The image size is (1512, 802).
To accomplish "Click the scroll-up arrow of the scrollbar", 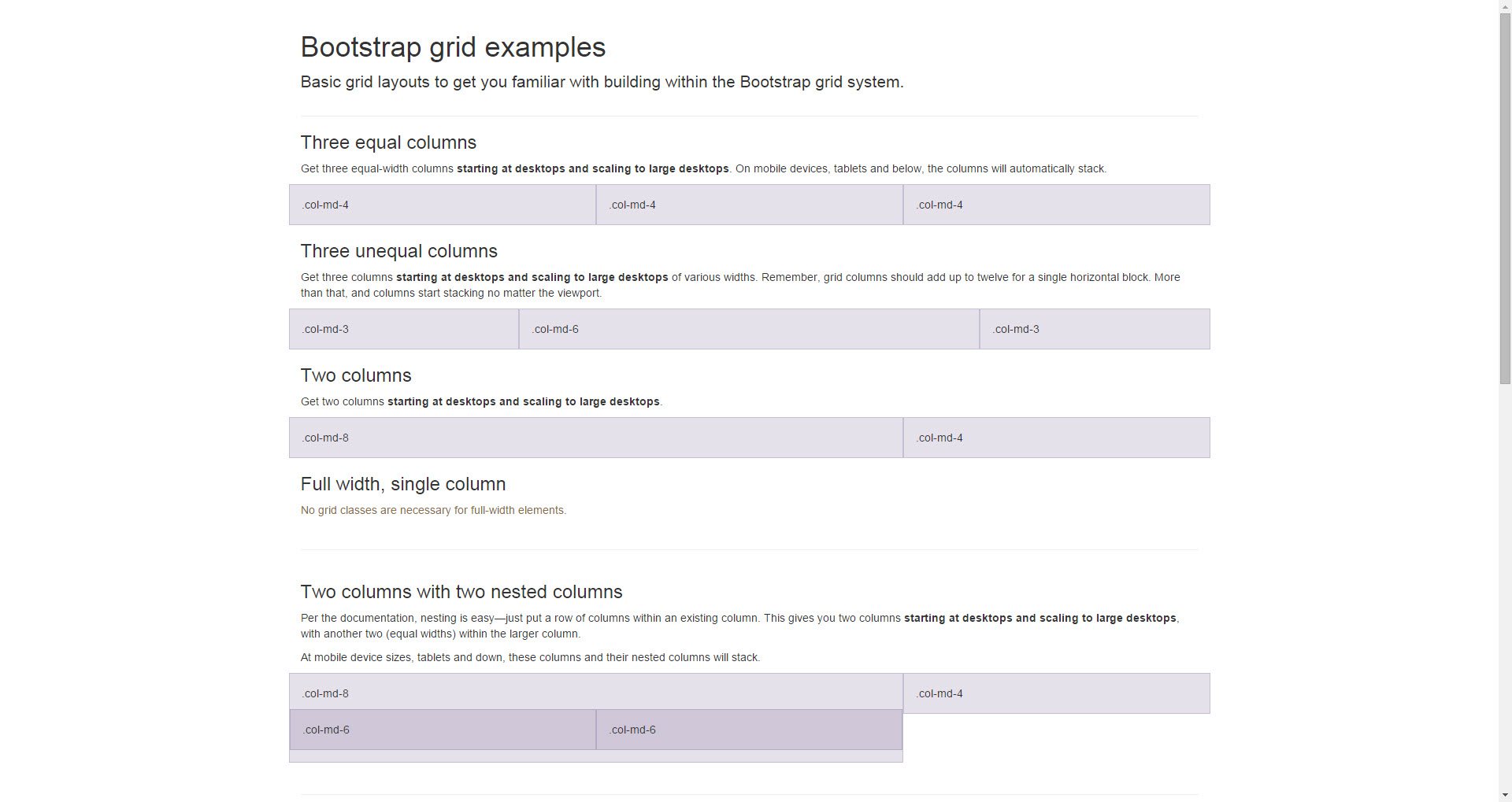I will [x=1505, y=6].
